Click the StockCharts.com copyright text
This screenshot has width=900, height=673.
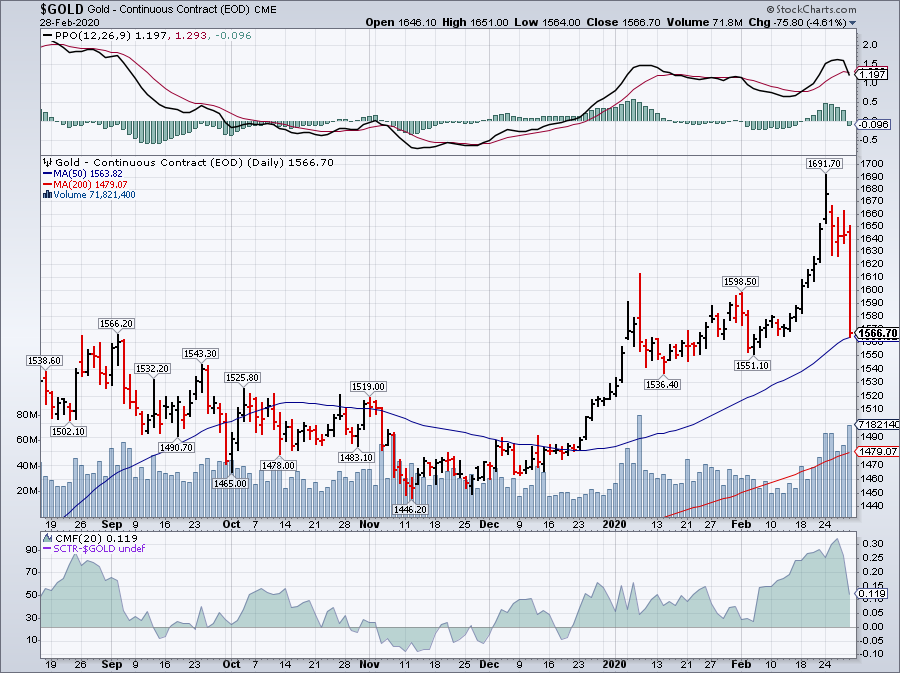click(812, 9)
